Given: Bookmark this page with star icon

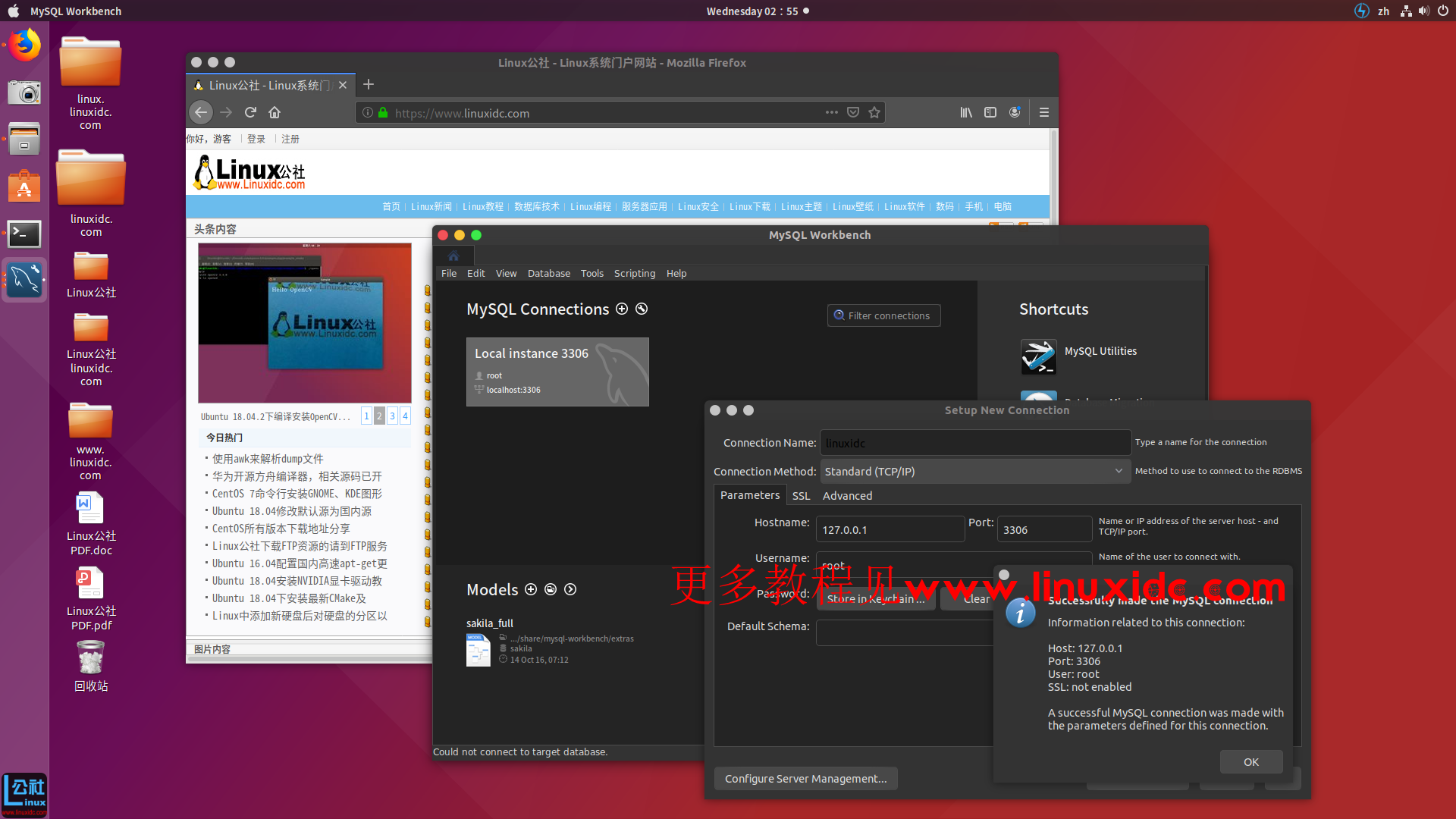Looking at the screenshot, I should pyautogui.click(x=874, y=112).
